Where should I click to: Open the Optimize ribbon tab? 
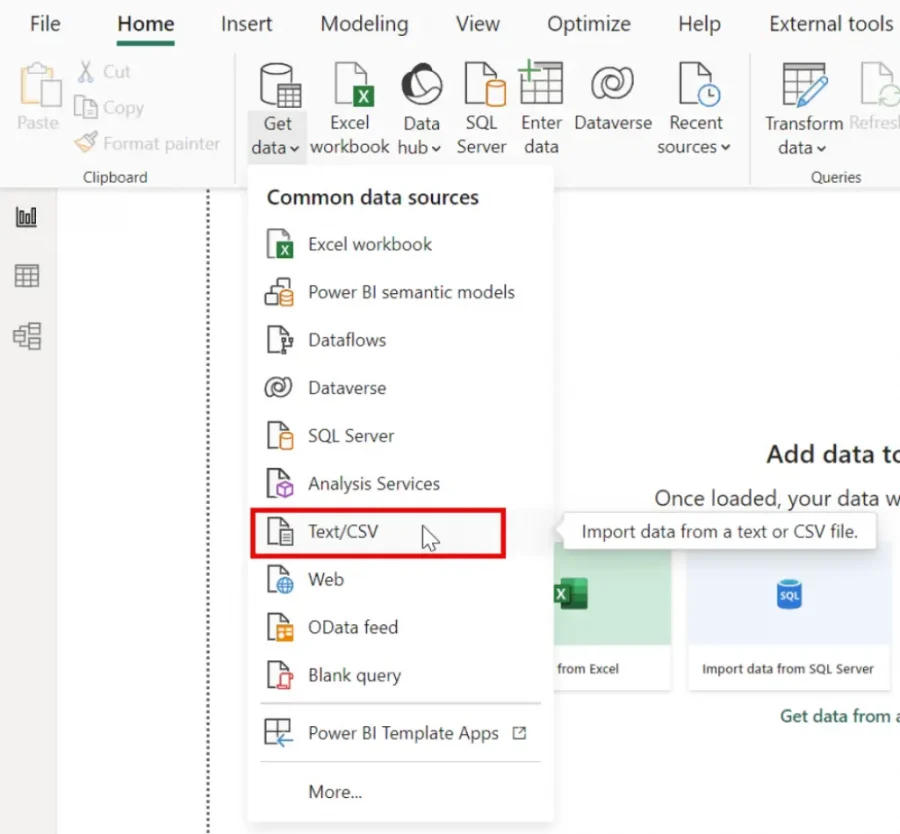(589, 24)
